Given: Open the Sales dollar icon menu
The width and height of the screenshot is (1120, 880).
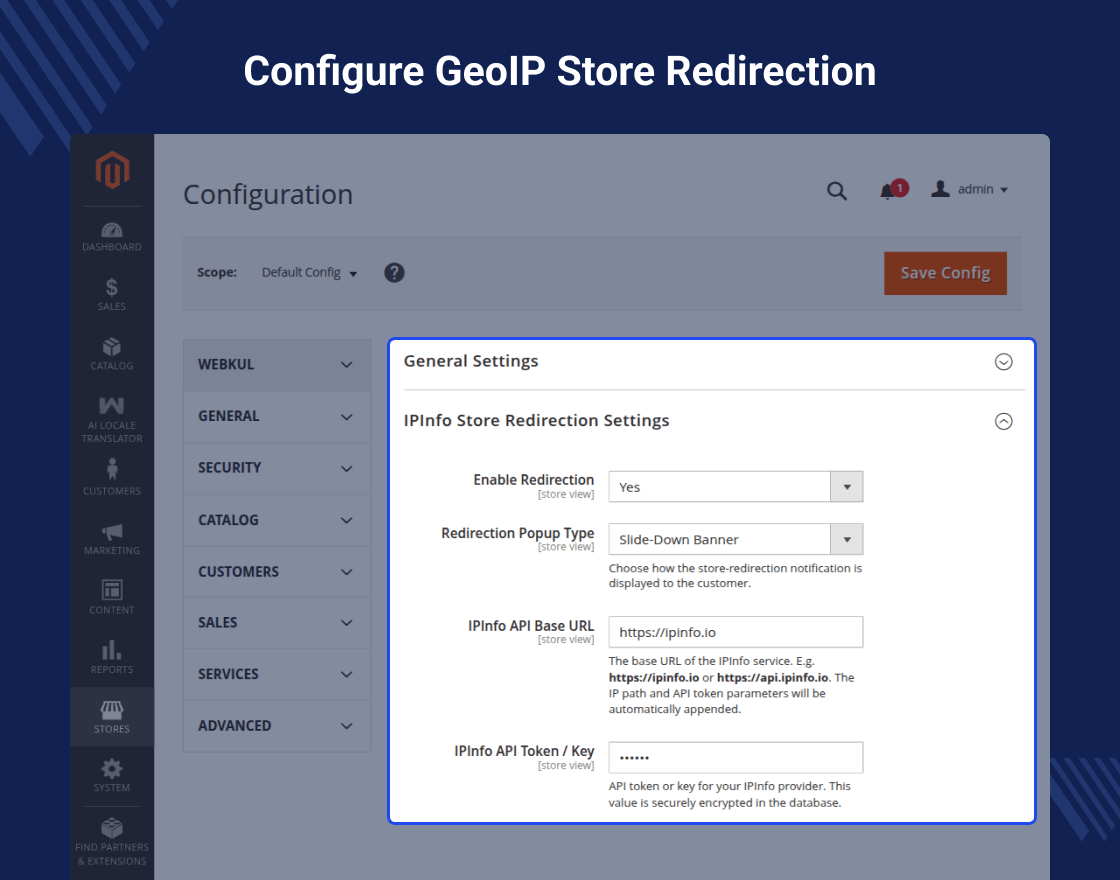Looking at the screenshot, I should [x=111, y=294].
